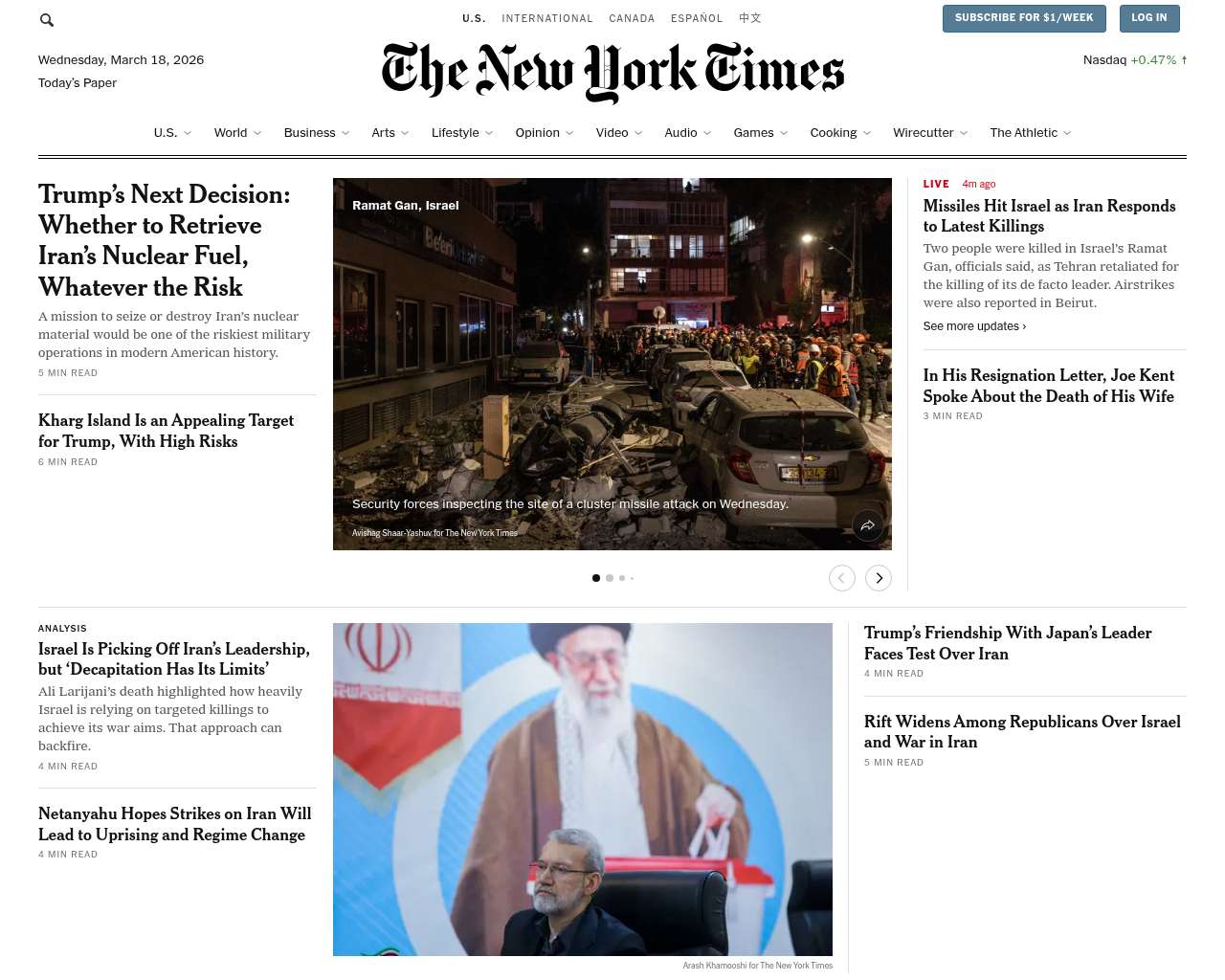Image resolution: width=1225 pixels, height=980 pixels.
Task: Select the Chinese edition 中文 link
Action: click(x=750, y=18)
